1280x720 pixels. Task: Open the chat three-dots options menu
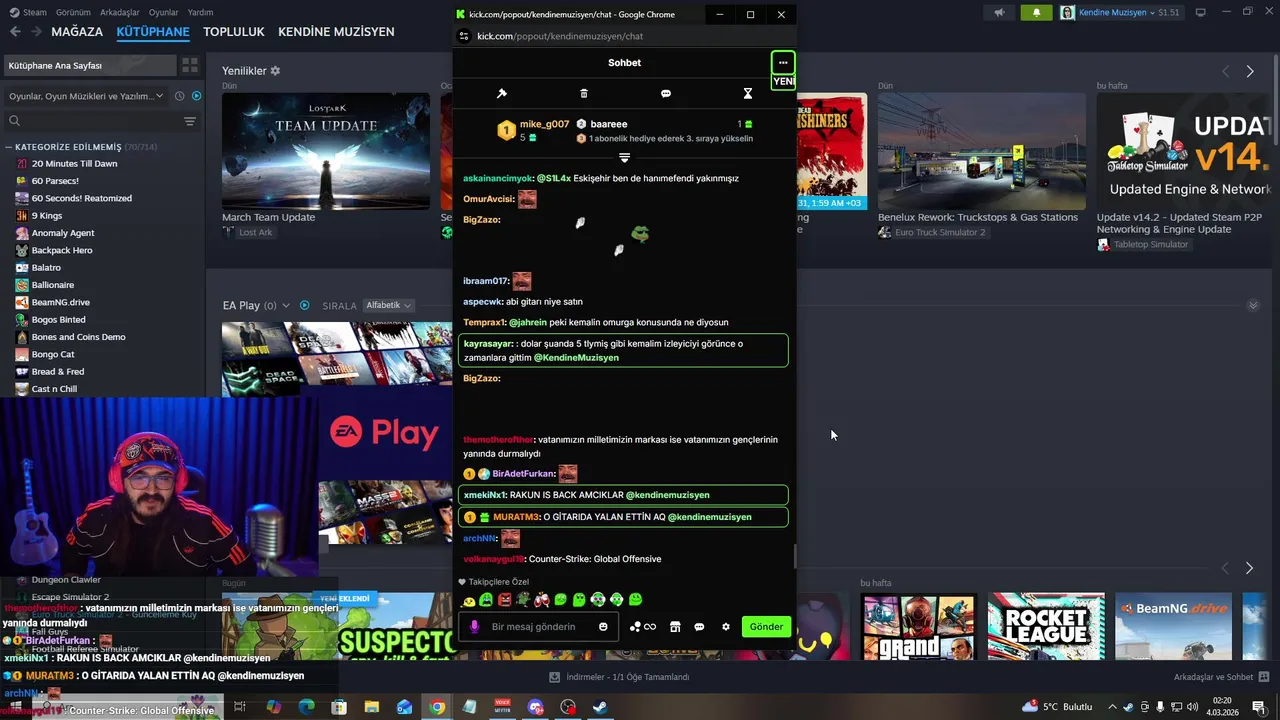[783, 63]
